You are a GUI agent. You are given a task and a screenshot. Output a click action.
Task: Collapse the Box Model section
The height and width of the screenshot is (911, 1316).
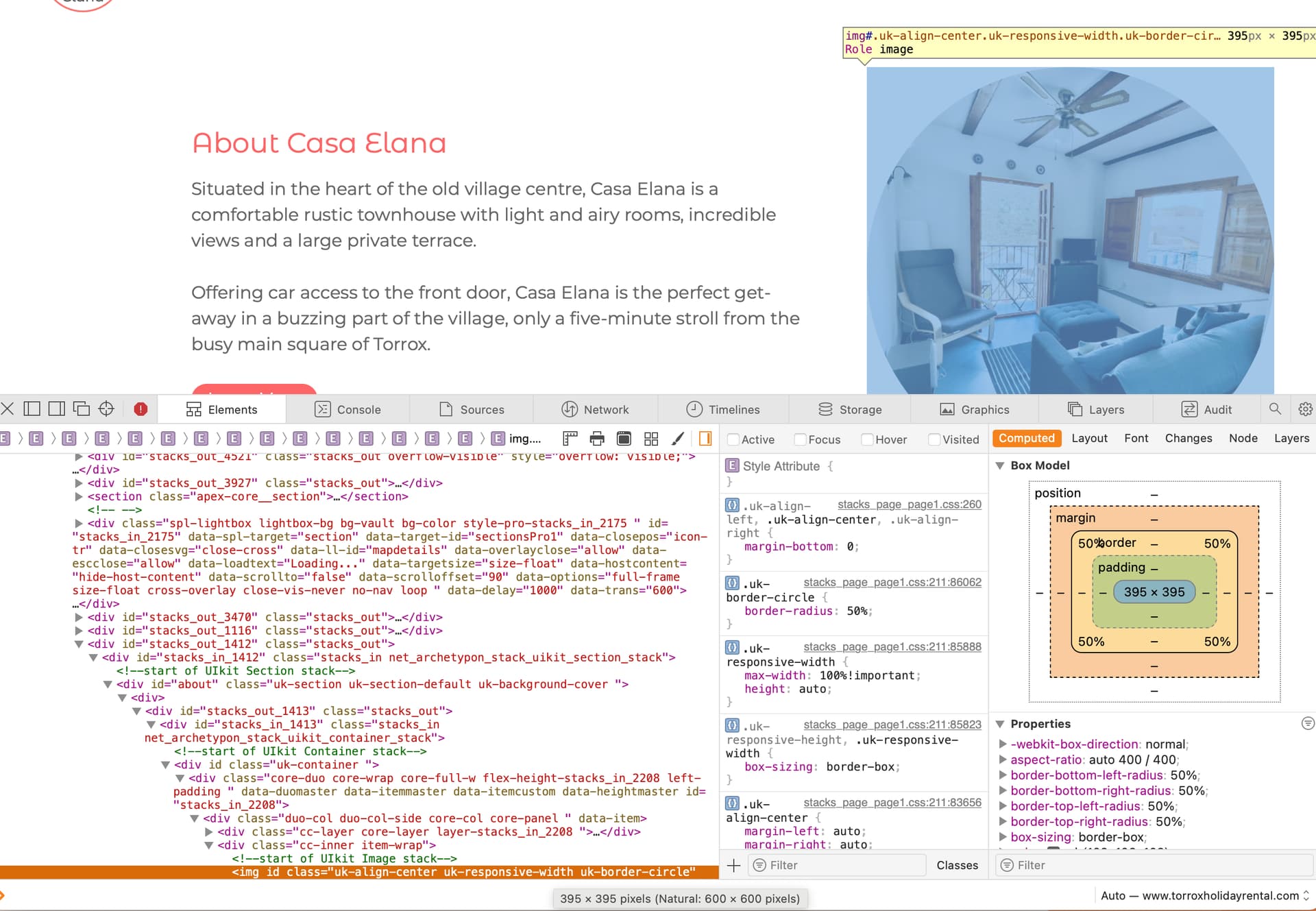click(1000, 465)
